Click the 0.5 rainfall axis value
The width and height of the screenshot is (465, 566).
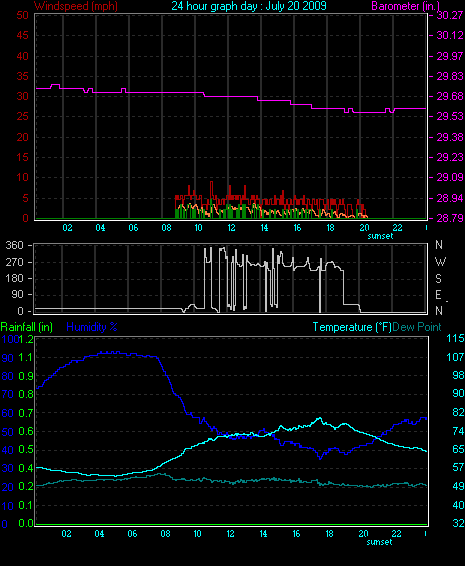26,450
